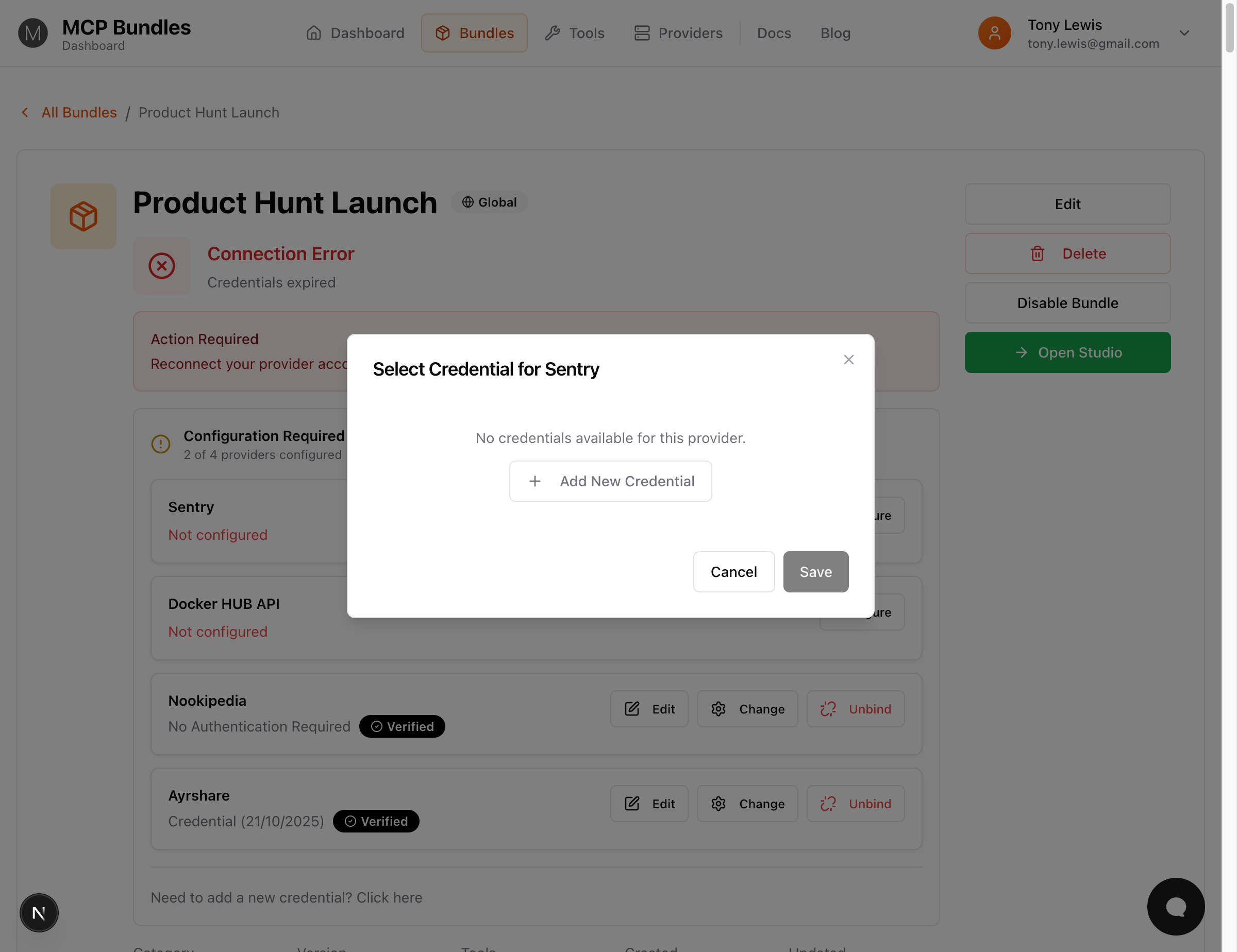Select the Bundles box icon in navigation

pos(443,33)
